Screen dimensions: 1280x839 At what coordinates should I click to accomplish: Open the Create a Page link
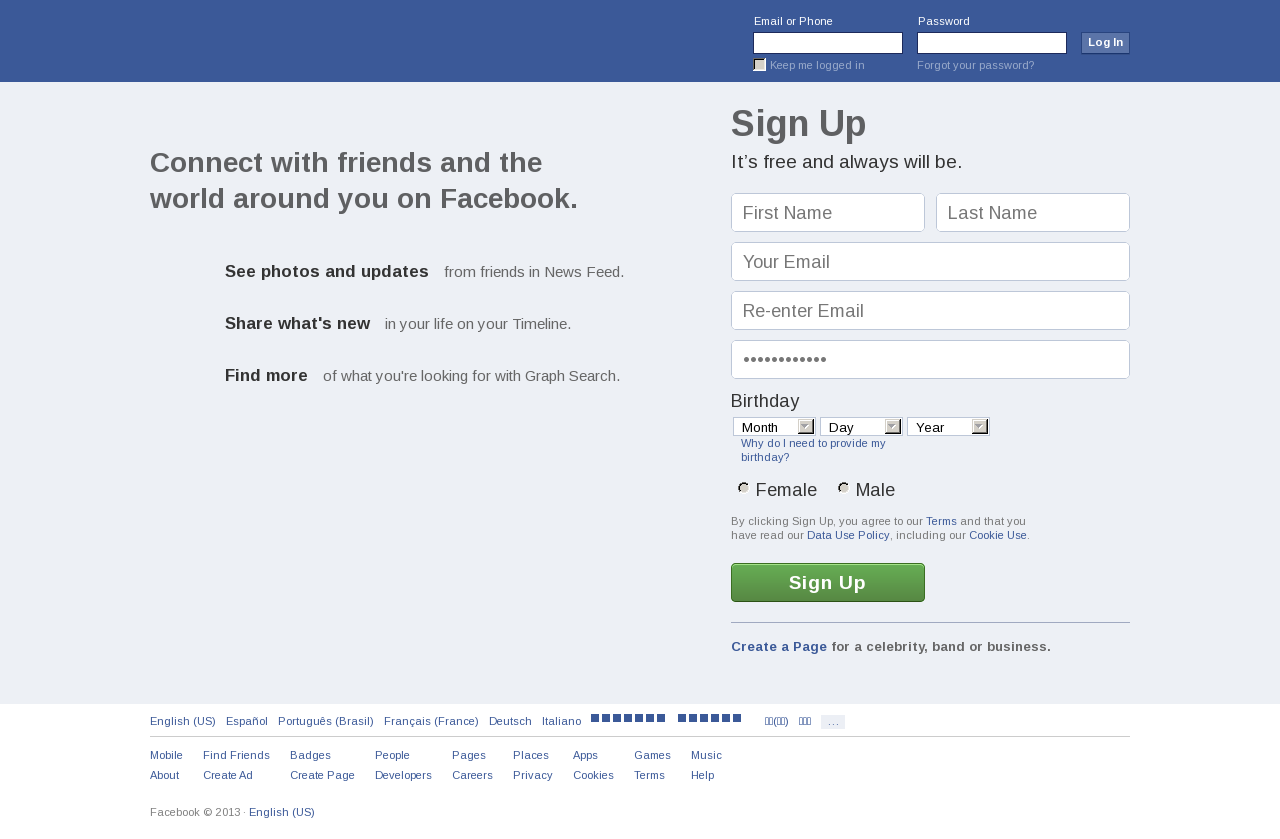coord(779,647)
